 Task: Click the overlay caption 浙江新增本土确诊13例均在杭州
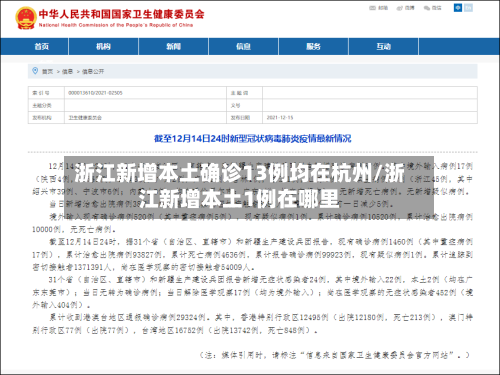224,173
